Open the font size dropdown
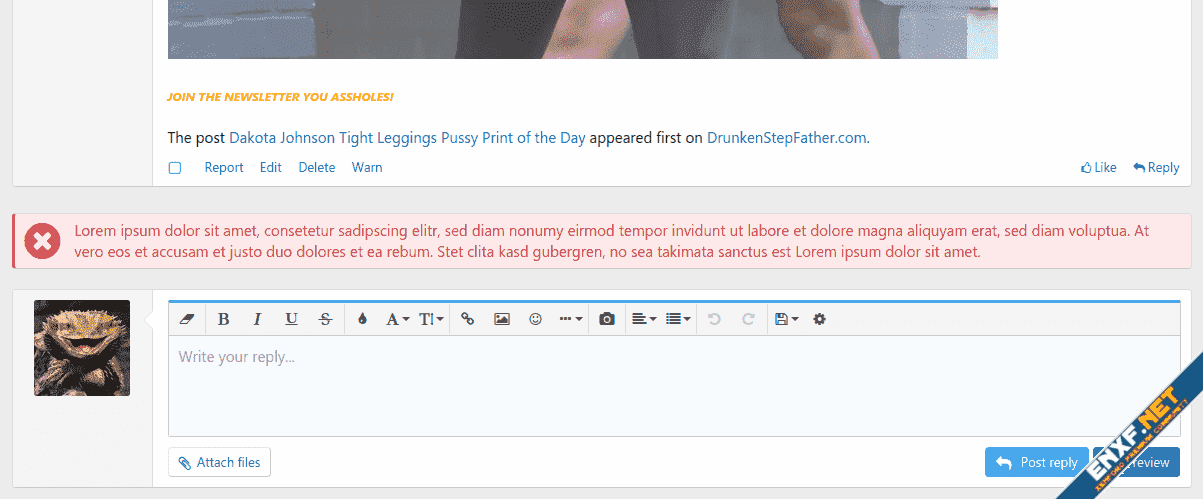The height and width of the screenshot is (499, 1203). 431,319
